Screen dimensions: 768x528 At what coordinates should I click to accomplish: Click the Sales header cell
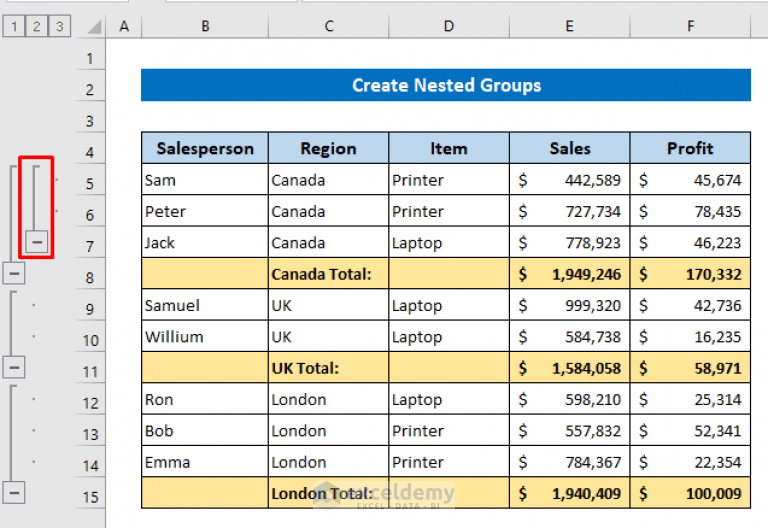[x=570, y=148]
